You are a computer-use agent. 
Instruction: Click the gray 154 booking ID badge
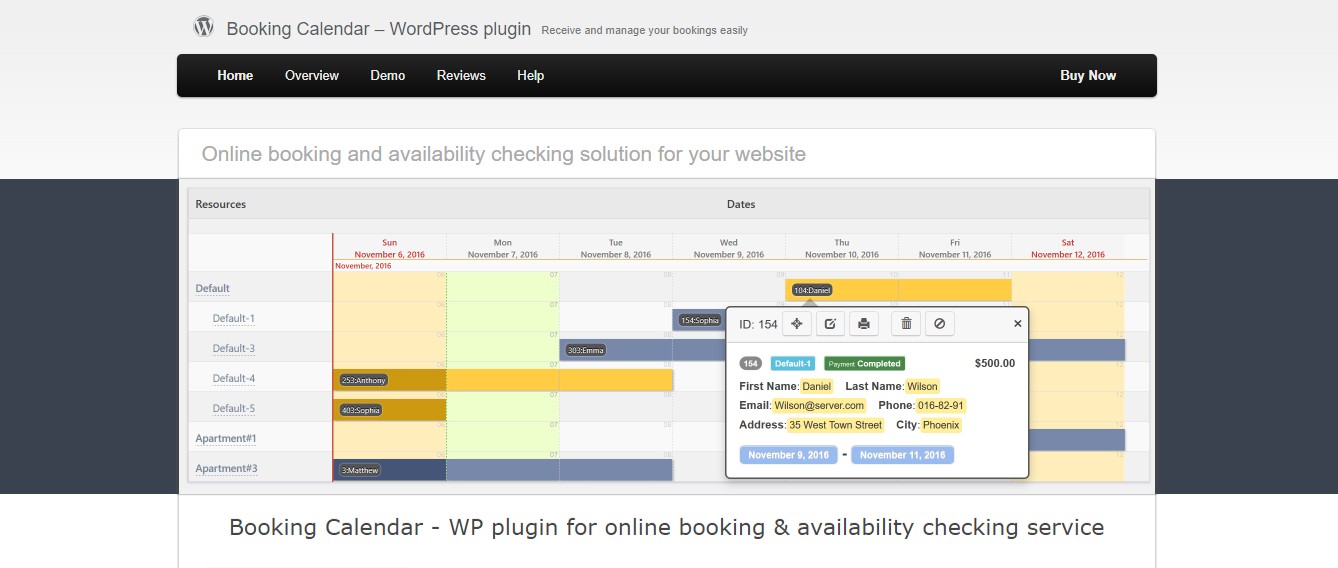point(751,363)
